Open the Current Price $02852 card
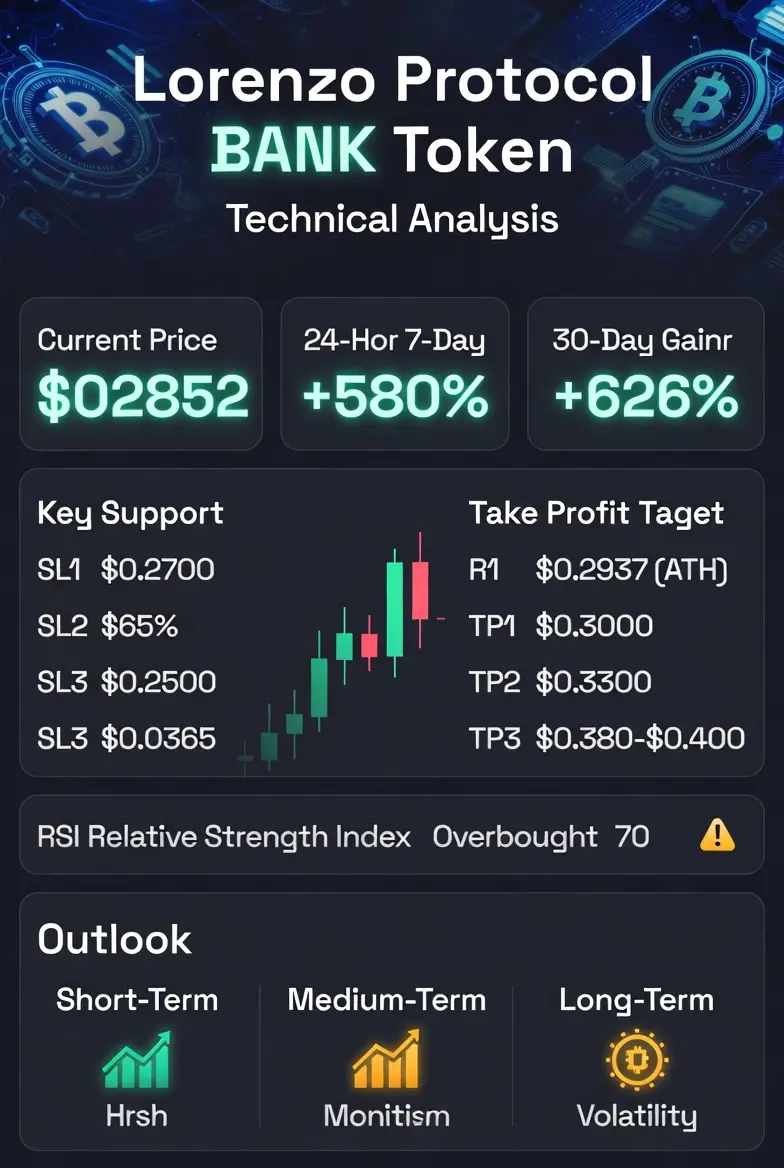The height and width of the screenshot is (1168, 784). [x=141, y=374]
